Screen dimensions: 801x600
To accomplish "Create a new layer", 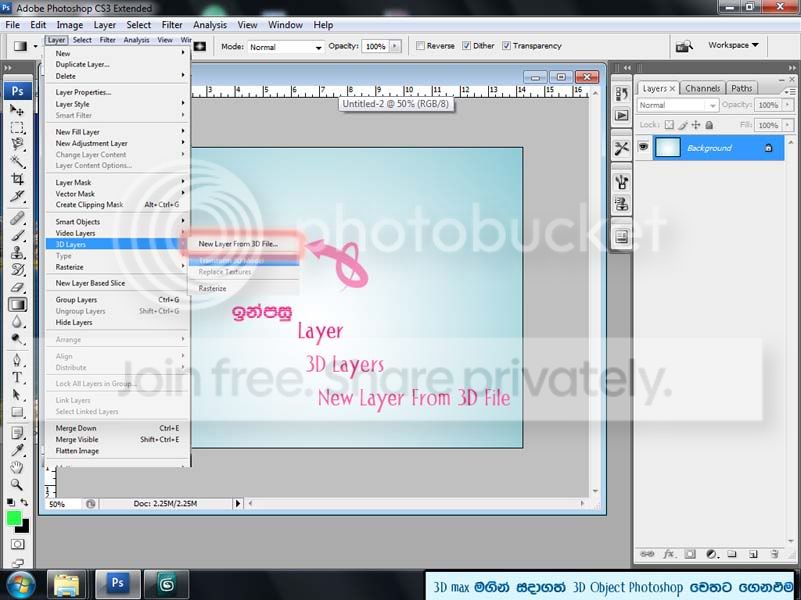I will (753, 554).
